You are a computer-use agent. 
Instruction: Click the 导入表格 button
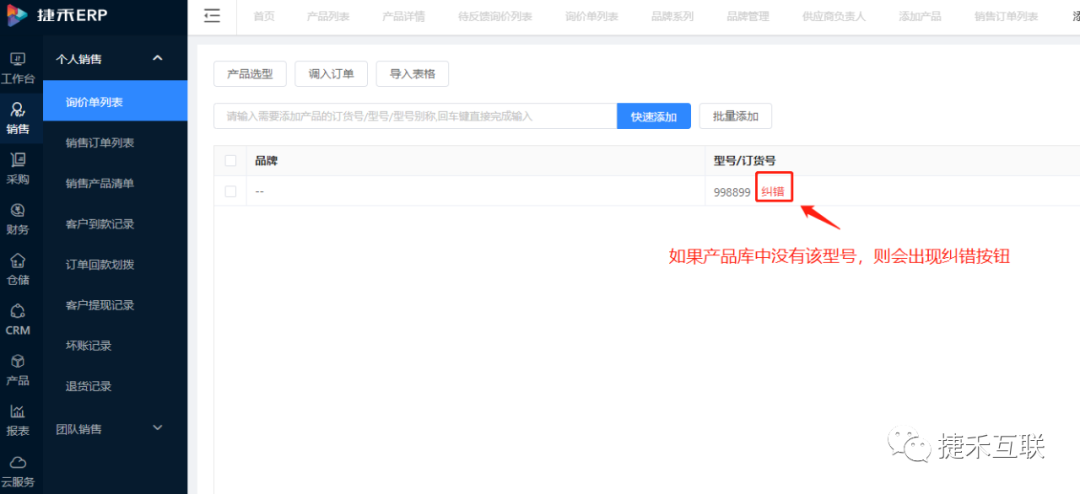413,74
